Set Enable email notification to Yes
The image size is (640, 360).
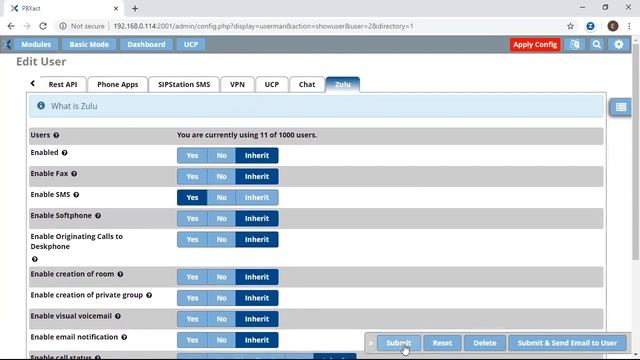point(192,340)
